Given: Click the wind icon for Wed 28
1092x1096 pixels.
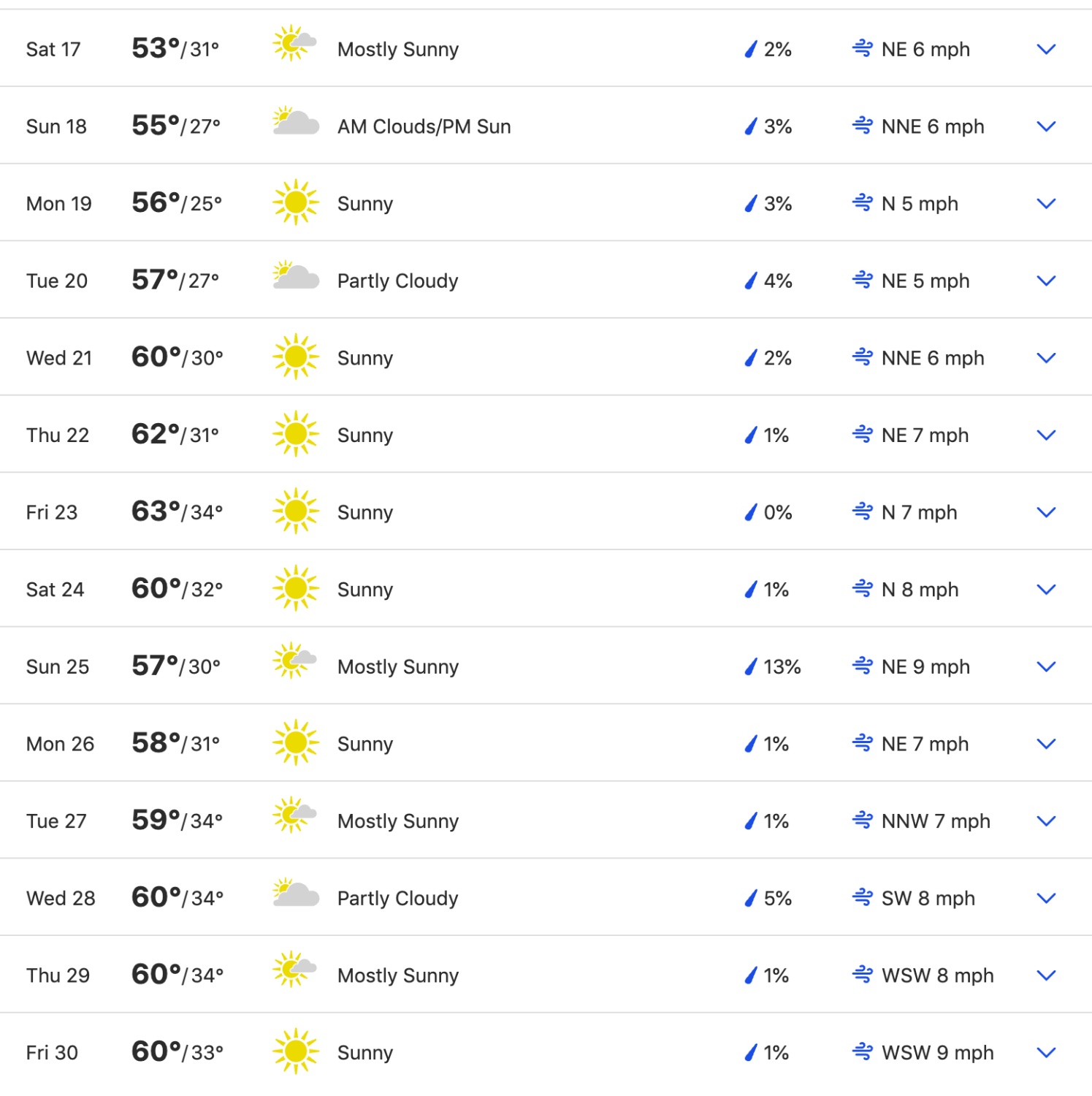Looking at the screenshot, I should coord(863,897).
